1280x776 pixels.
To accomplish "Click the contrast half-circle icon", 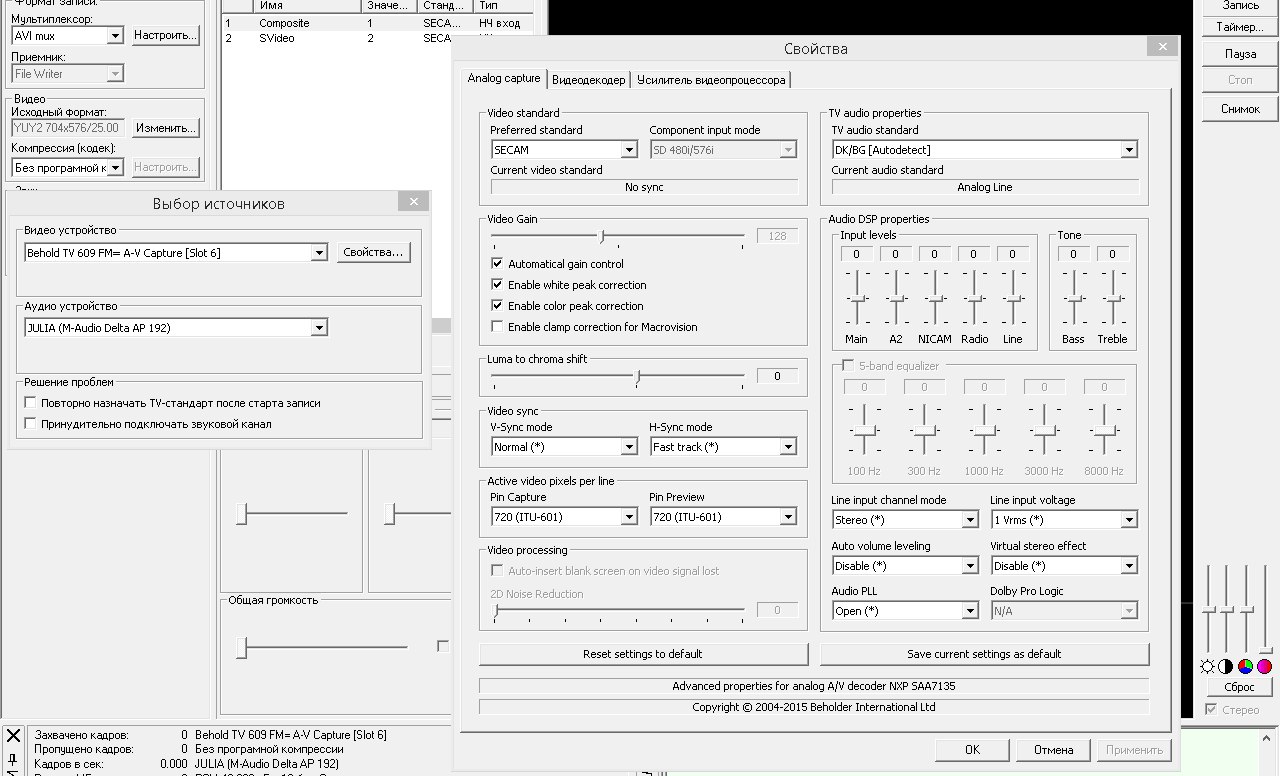I will click(x=1226, y=666).
